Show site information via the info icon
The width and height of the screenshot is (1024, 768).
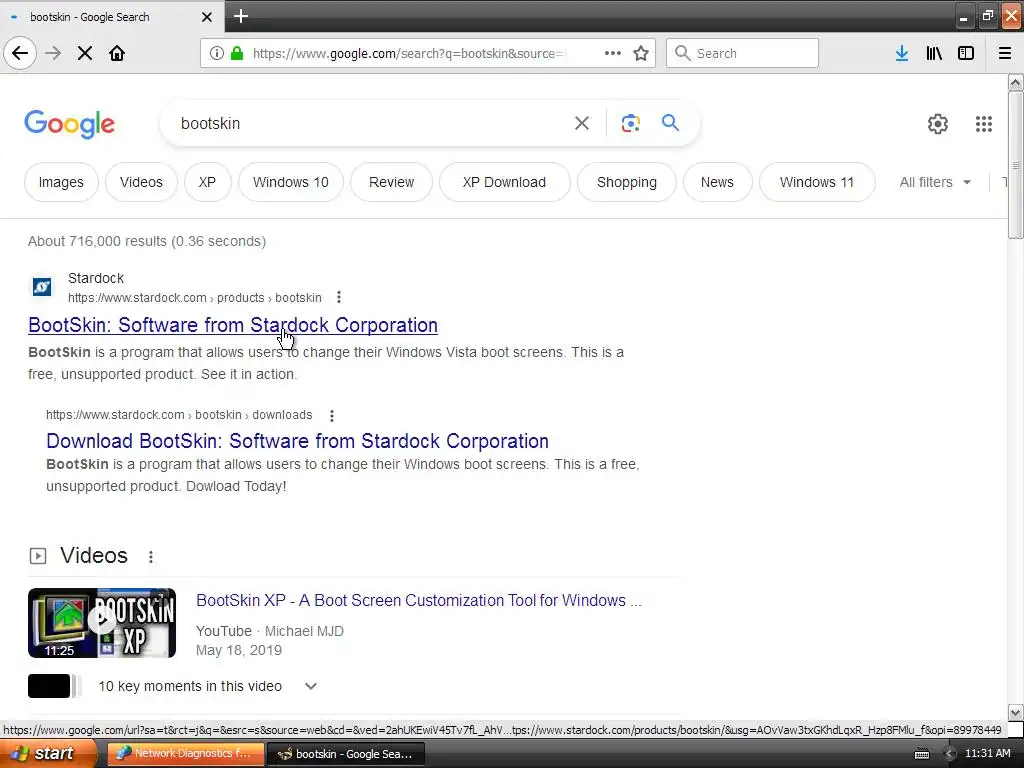point(216,53)
